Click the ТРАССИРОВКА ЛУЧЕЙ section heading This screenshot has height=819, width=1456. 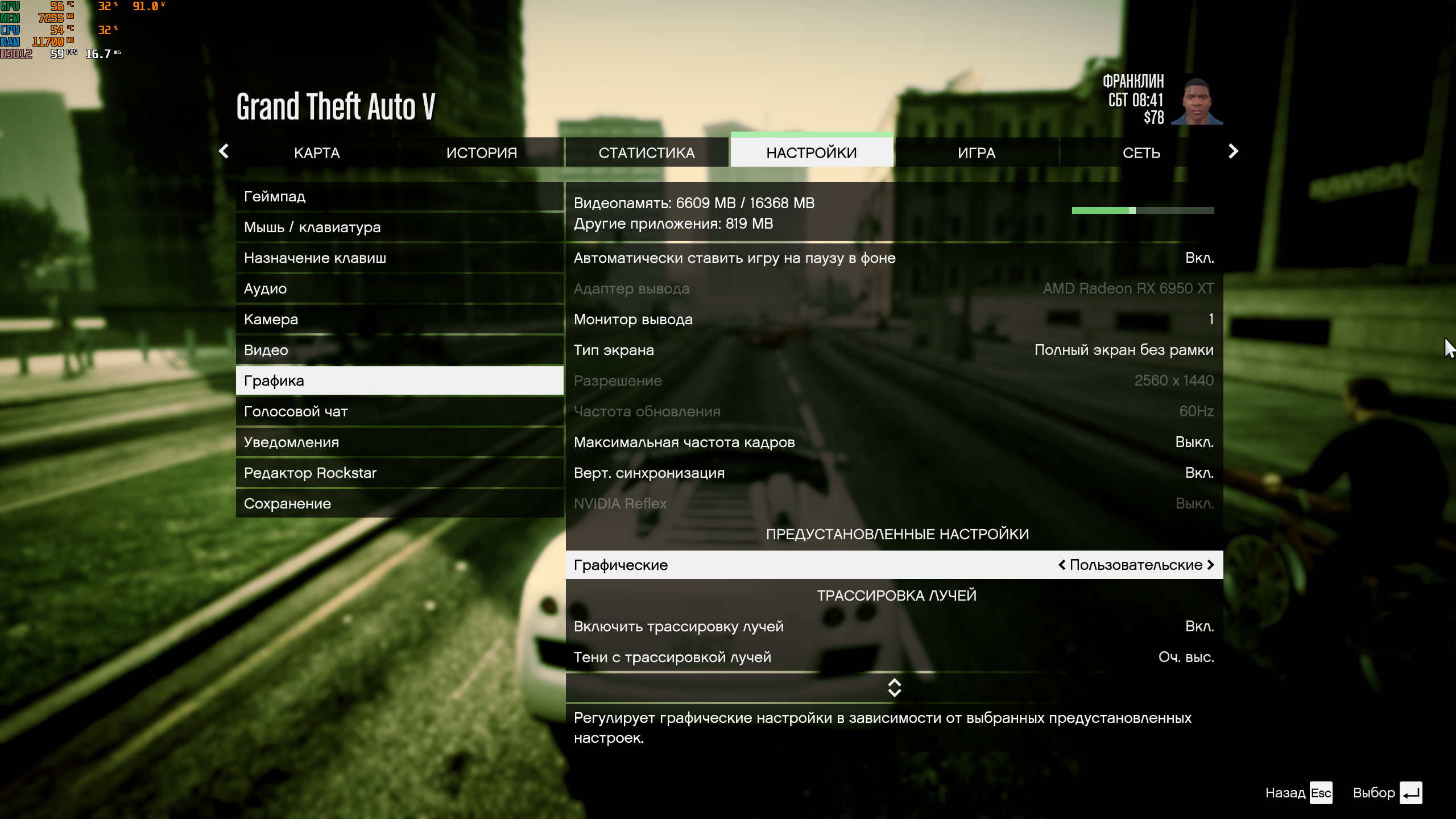897,595
